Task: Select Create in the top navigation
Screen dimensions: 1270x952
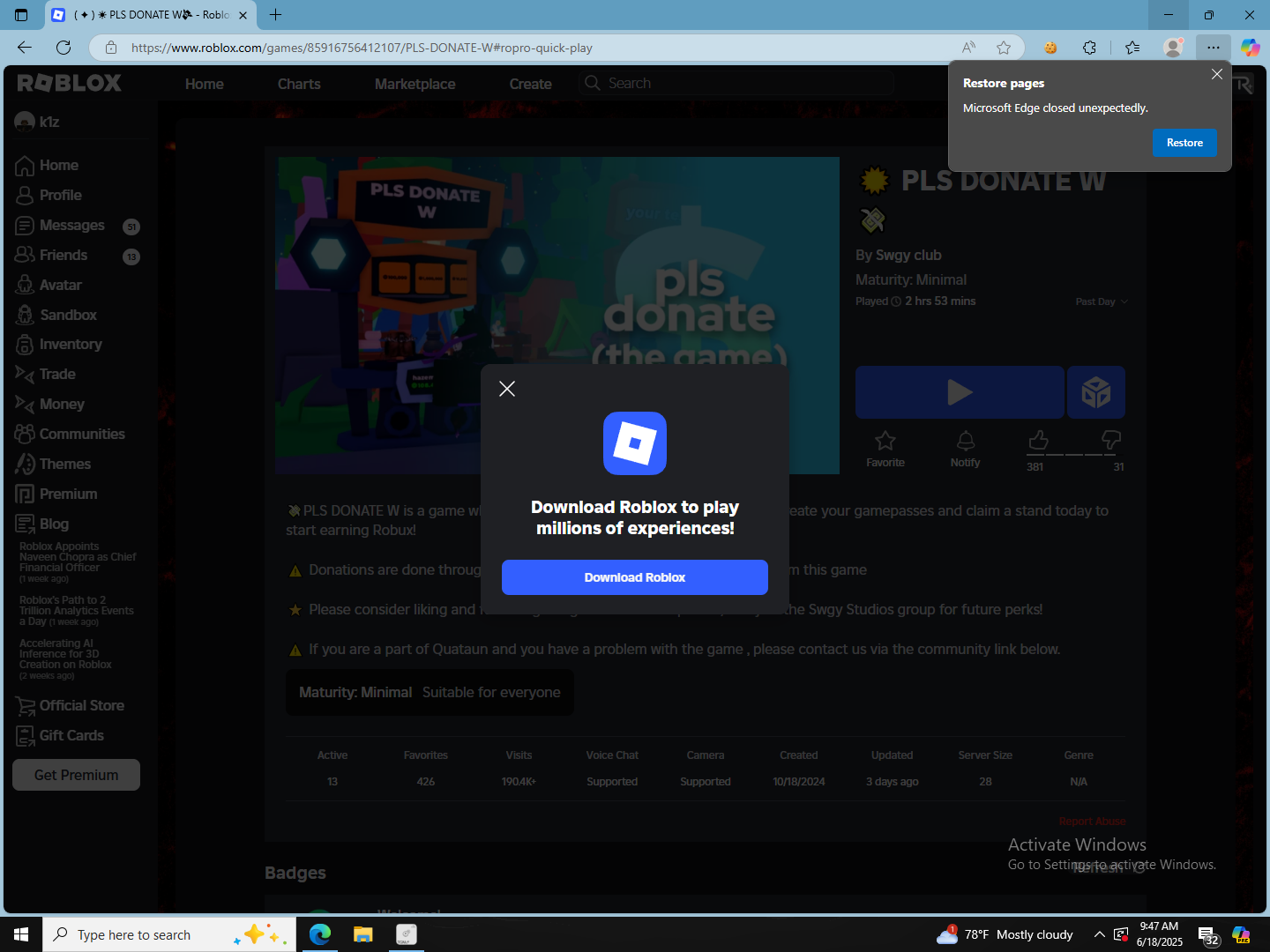Action: [x=530, y=84]
